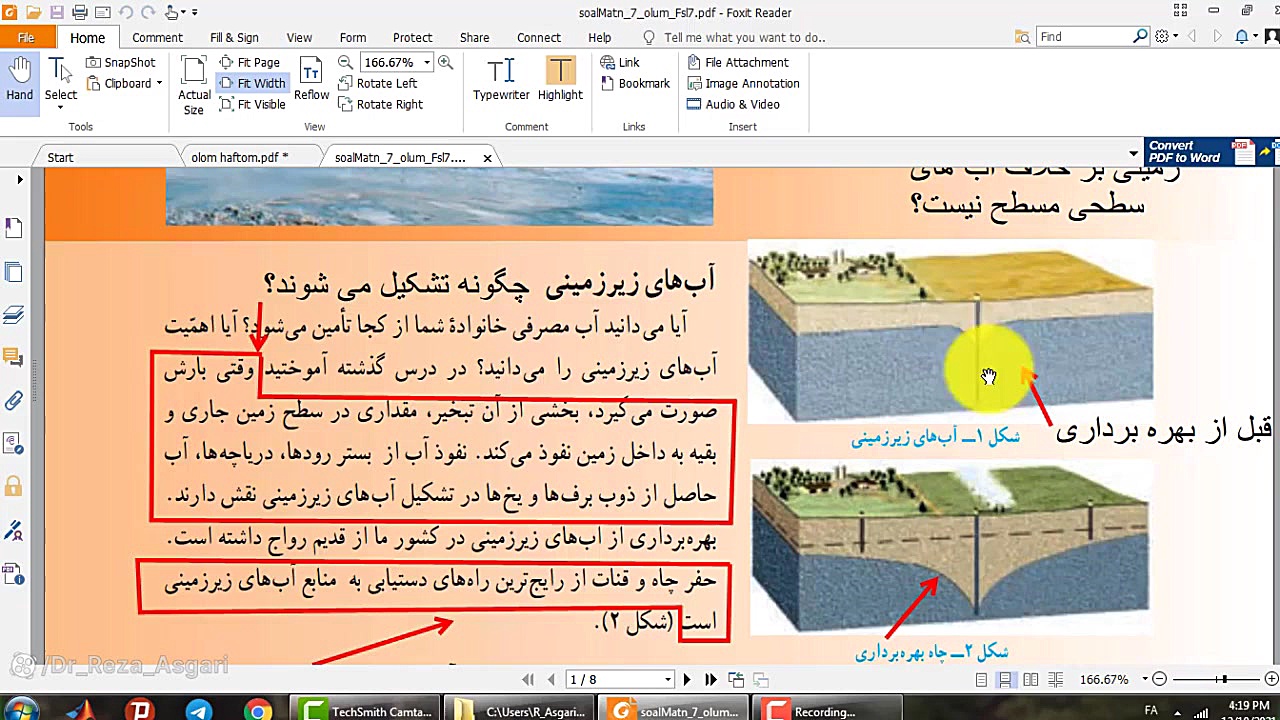Choose Fit Page view
Screen dimensions: 1280x720
250,62
